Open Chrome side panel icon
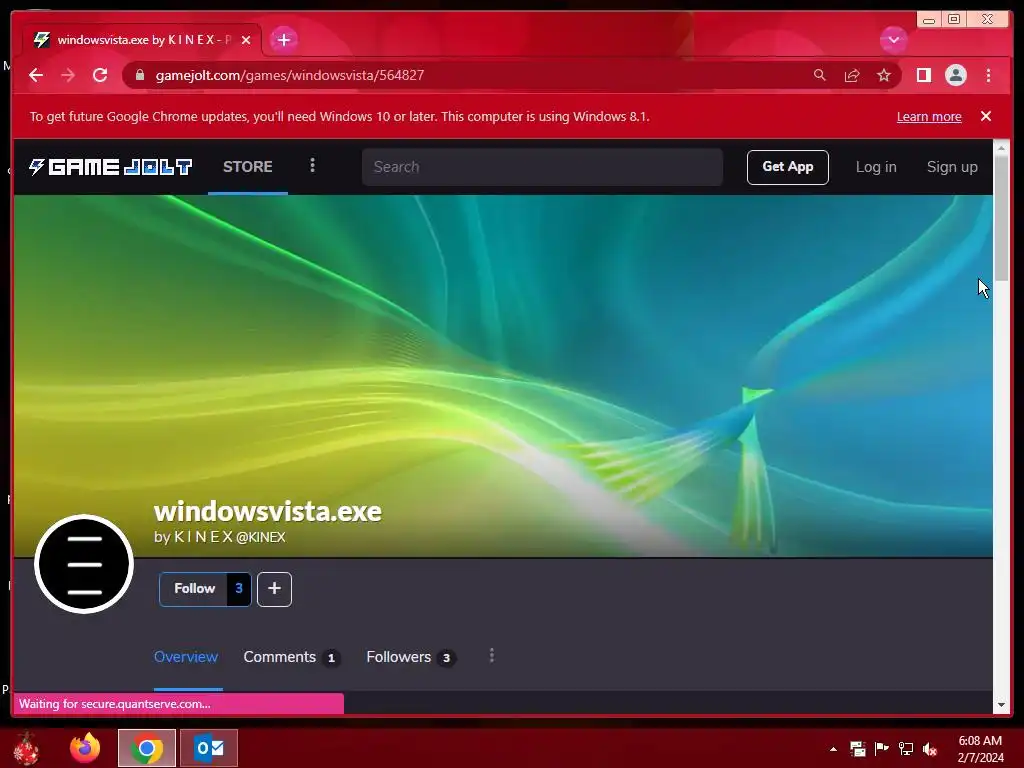This screenshot has height=768, width=1024. coord(923,75)
